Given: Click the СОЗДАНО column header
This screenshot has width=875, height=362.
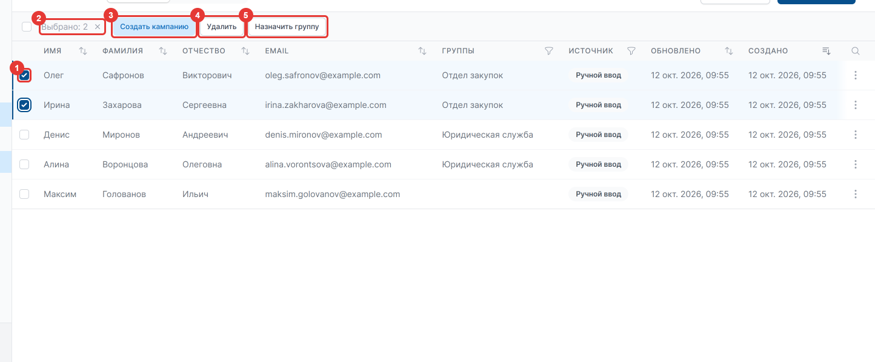Looking at the screenshot, I should [x=768, y=51].
